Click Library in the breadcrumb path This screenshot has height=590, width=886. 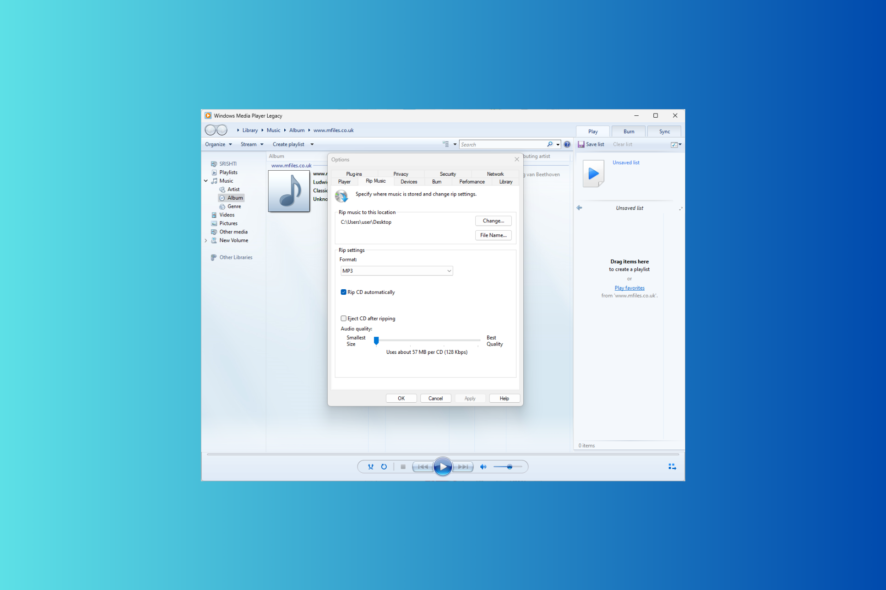[250, 130]
